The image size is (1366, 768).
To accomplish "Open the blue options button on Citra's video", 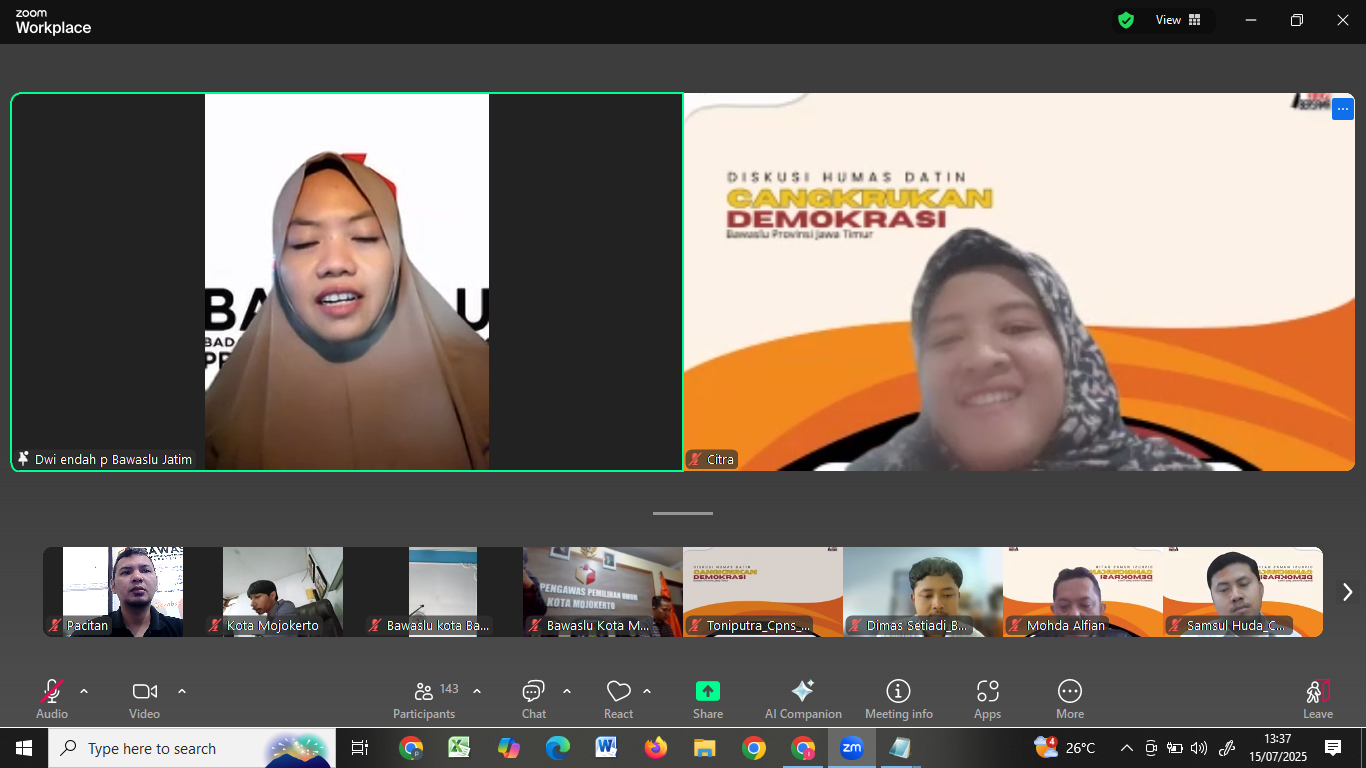I will point(1342,109).
